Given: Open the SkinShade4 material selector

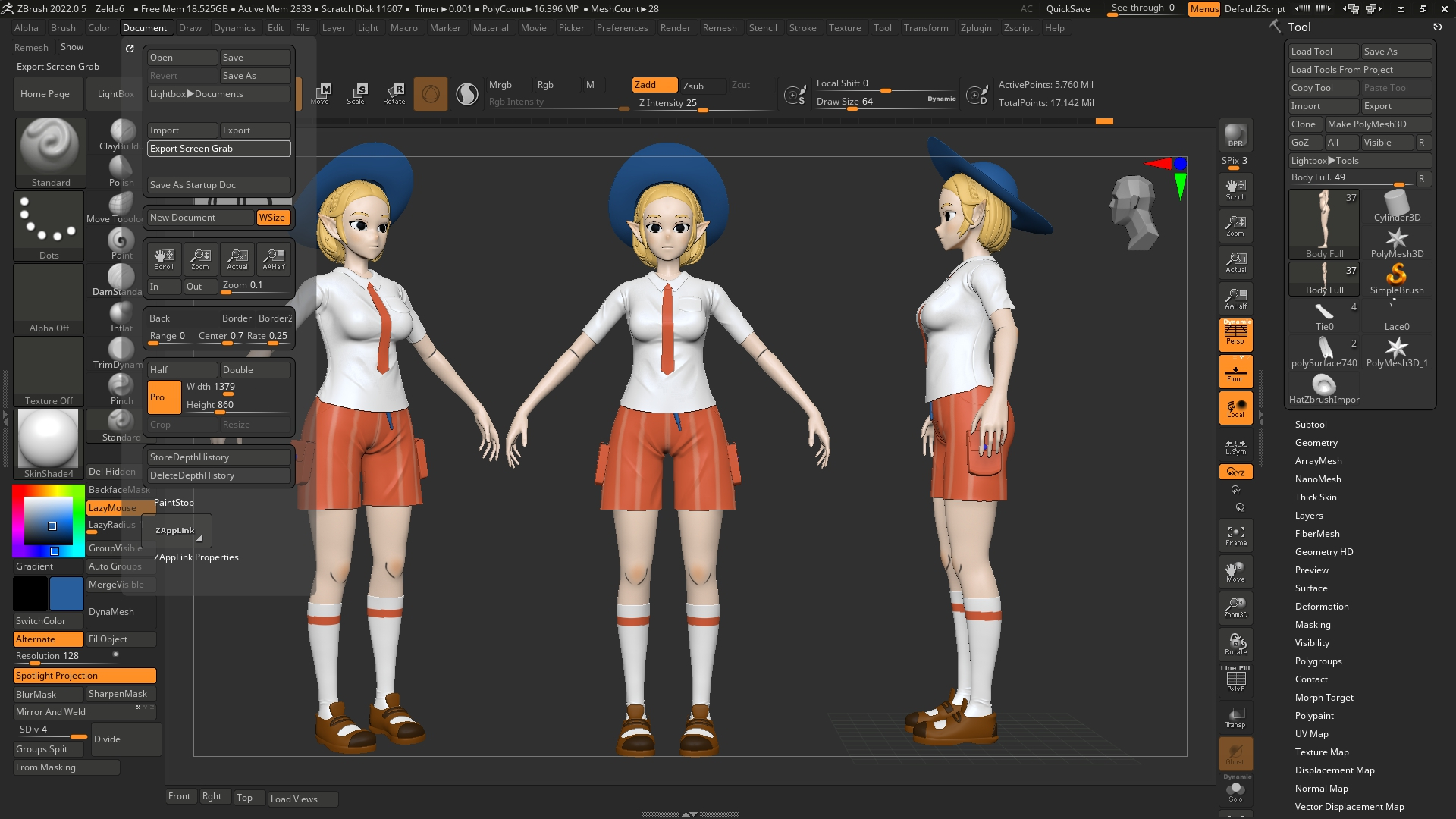Looking at the screenshot, I should coord(49,444).
